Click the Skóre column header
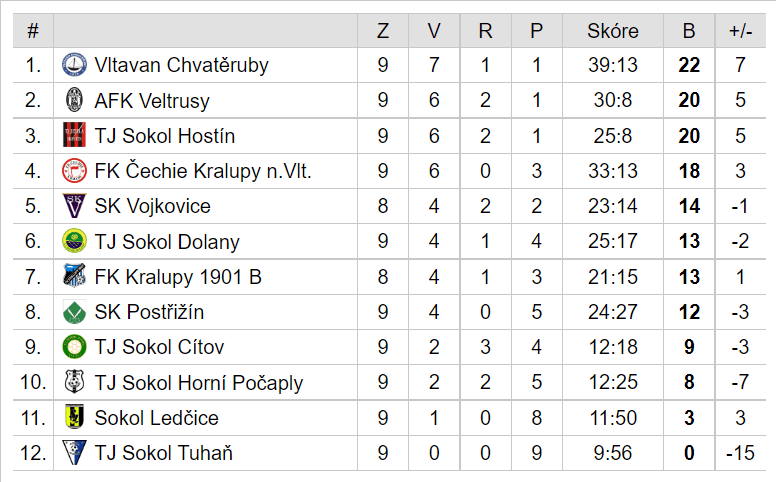Viewport: 776px width, 482px height. 613,31
